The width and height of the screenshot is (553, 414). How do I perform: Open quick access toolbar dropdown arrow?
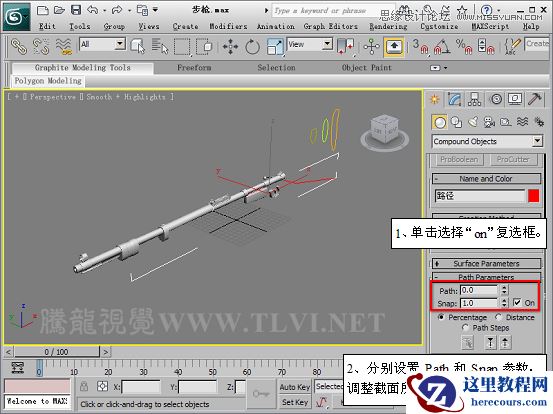coord(155,10)
